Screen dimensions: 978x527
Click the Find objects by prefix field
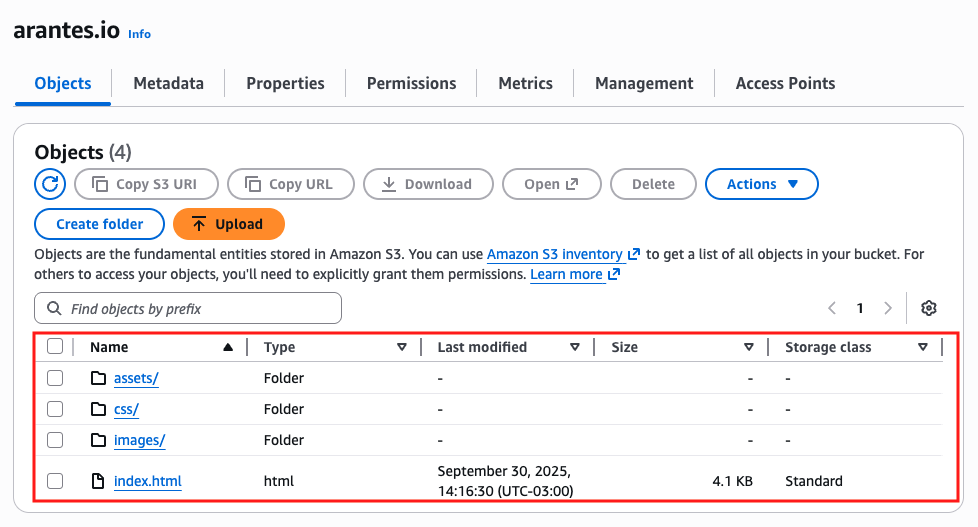[188, 308]
